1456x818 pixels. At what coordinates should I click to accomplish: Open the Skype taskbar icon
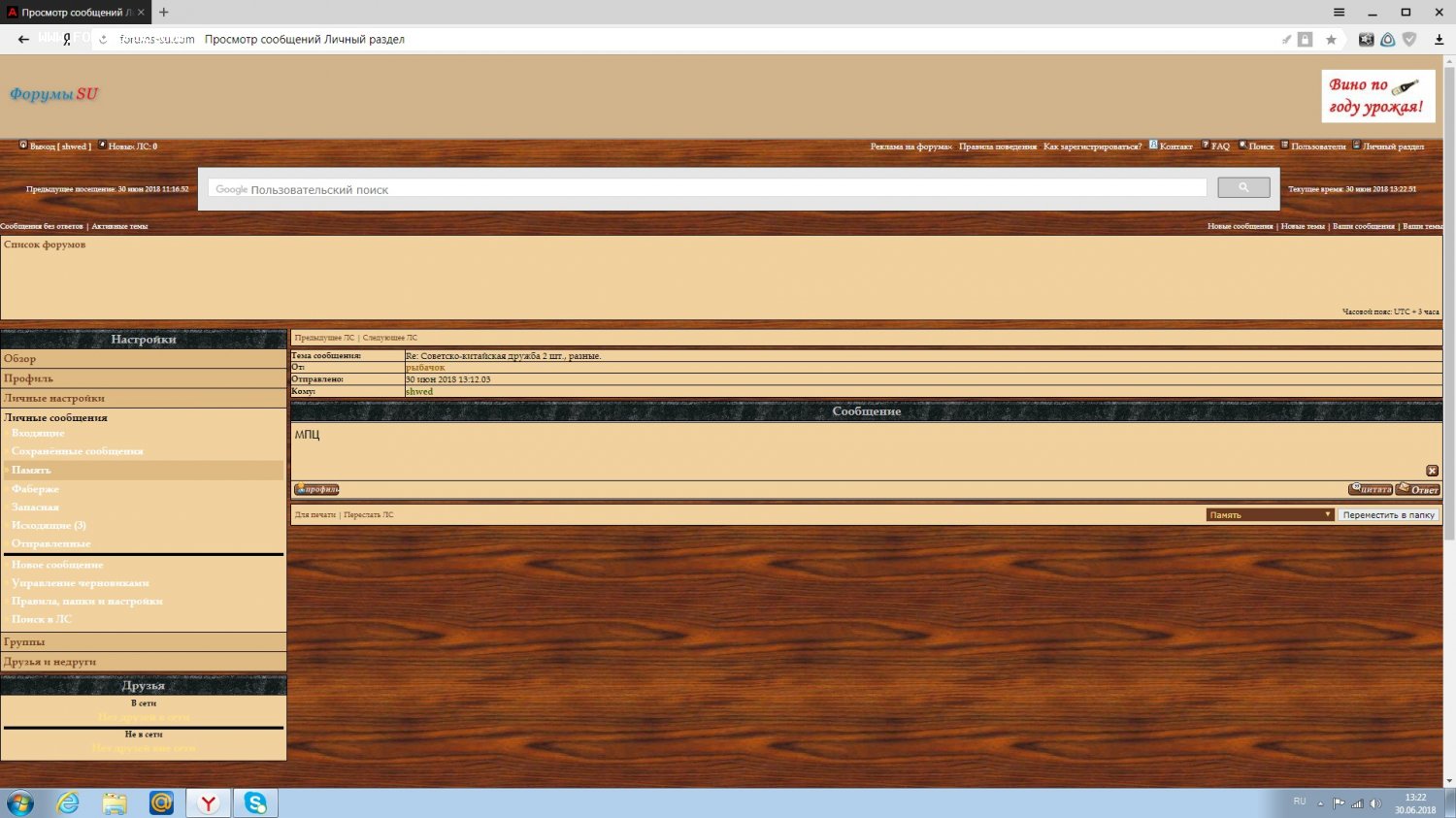tap(255, 802)
